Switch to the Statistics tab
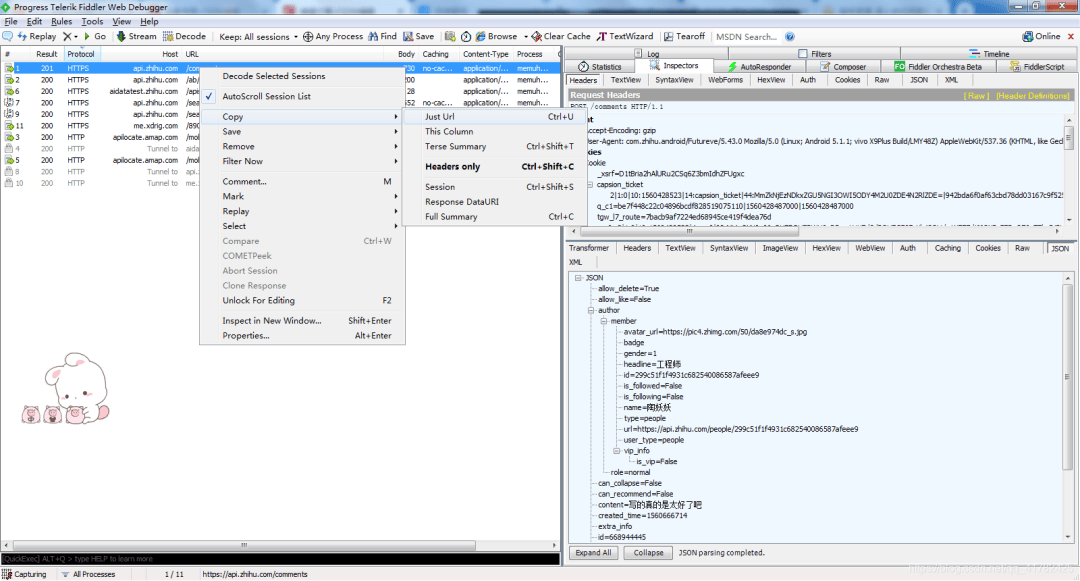 pyautogui.click(x=599, y=67)
